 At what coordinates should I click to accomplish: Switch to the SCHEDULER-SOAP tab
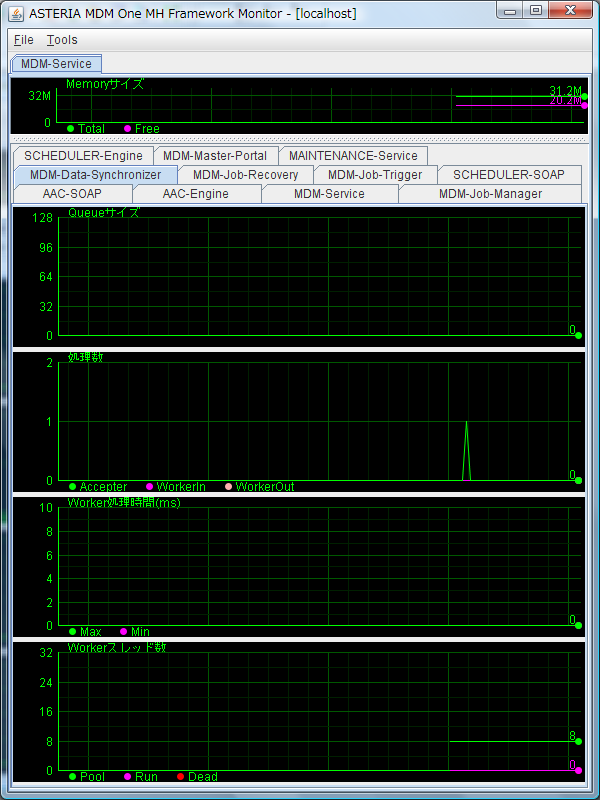pyautogui.click(x=509, y=174)
